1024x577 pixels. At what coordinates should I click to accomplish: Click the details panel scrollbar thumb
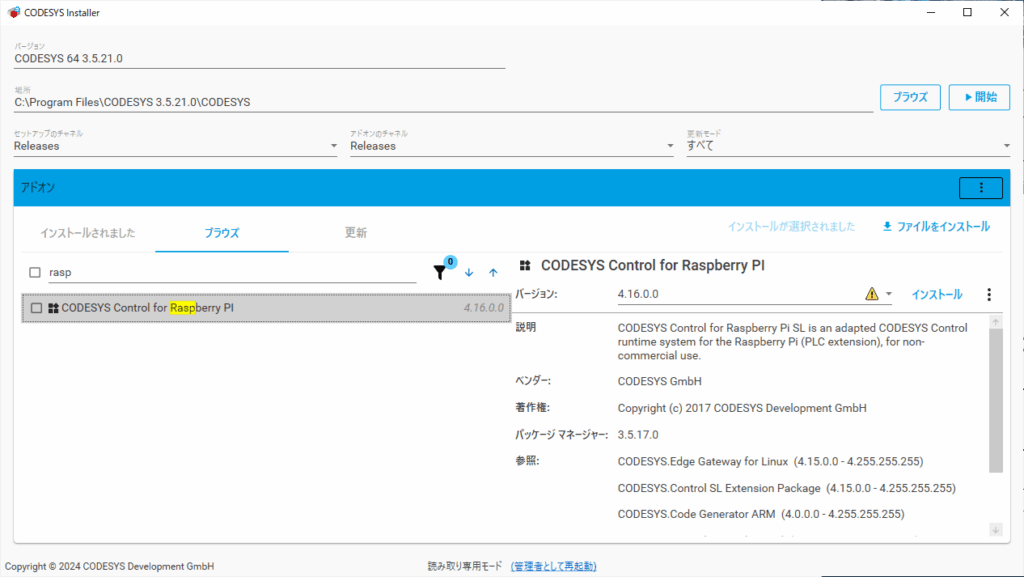coord(996,399)
